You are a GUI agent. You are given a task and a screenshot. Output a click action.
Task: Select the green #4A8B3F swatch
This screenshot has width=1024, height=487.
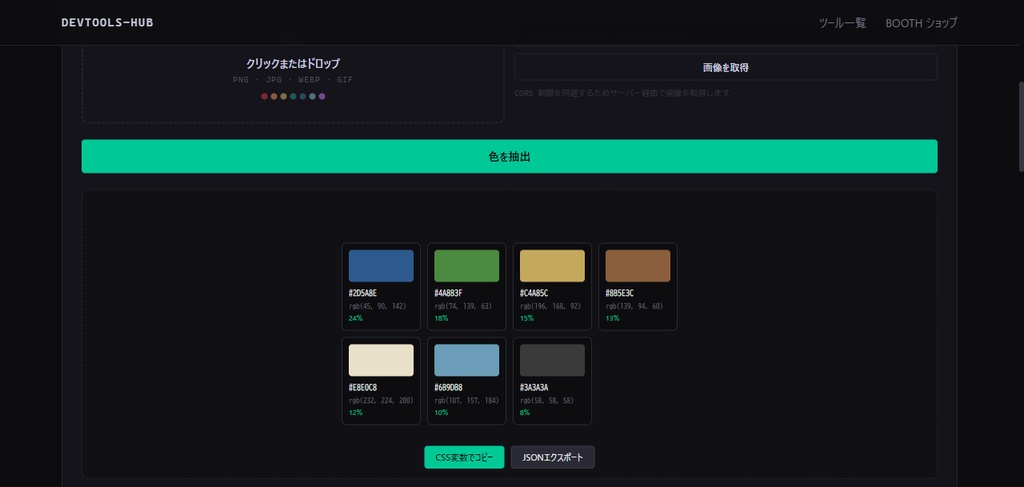pyautogui.click(x=466, y=266)
